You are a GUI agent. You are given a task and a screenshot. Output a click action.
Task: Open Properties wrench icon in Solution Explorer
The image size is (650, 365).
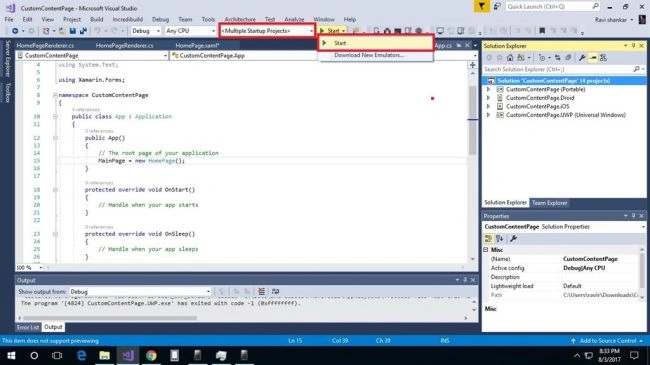click(582, 58)
